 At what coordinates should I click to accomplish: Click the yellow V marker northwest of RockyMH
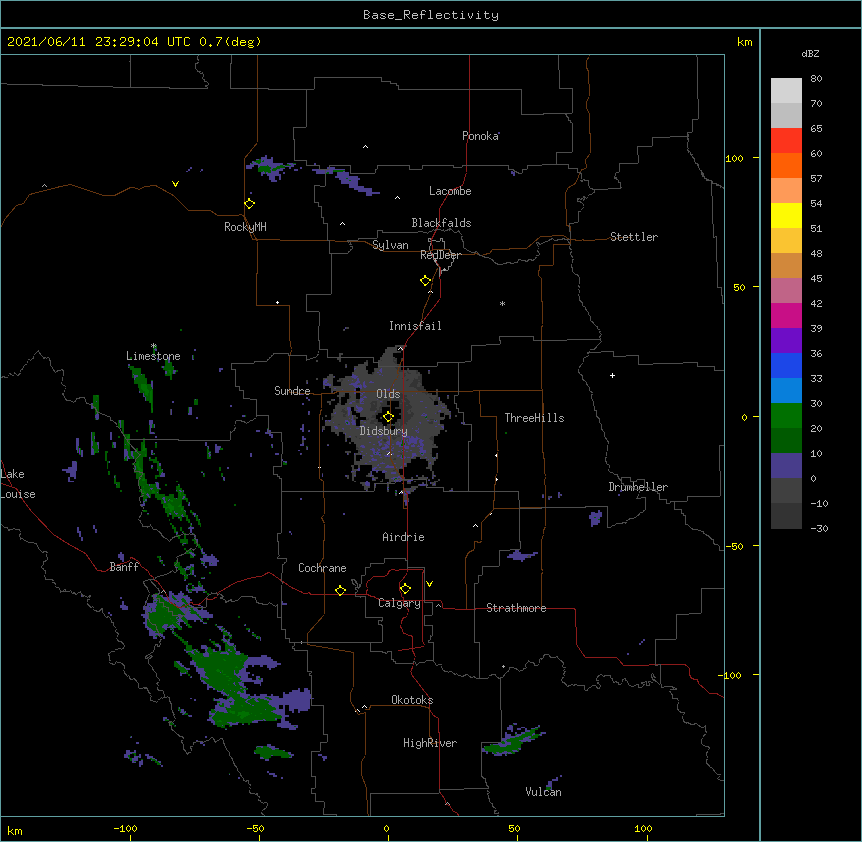pyautogui.click(x=175, y=184)
